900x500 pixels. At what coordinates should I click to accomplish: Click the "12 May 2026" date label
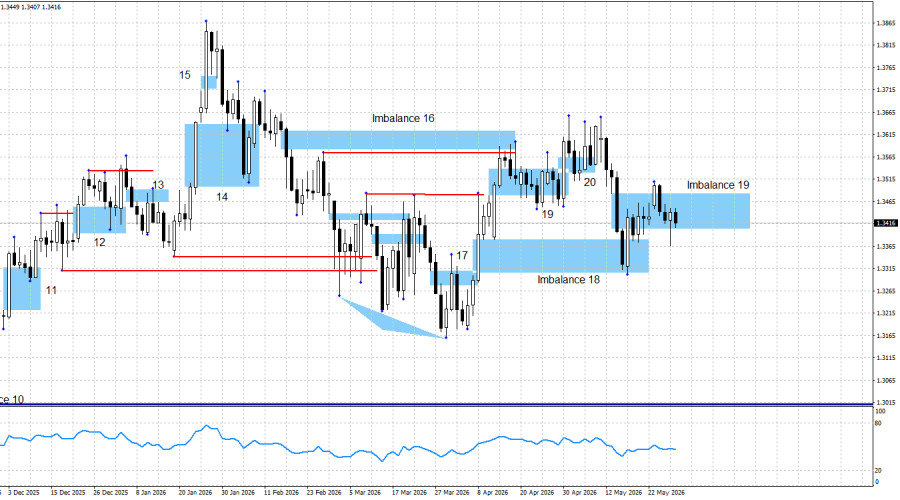624,493
